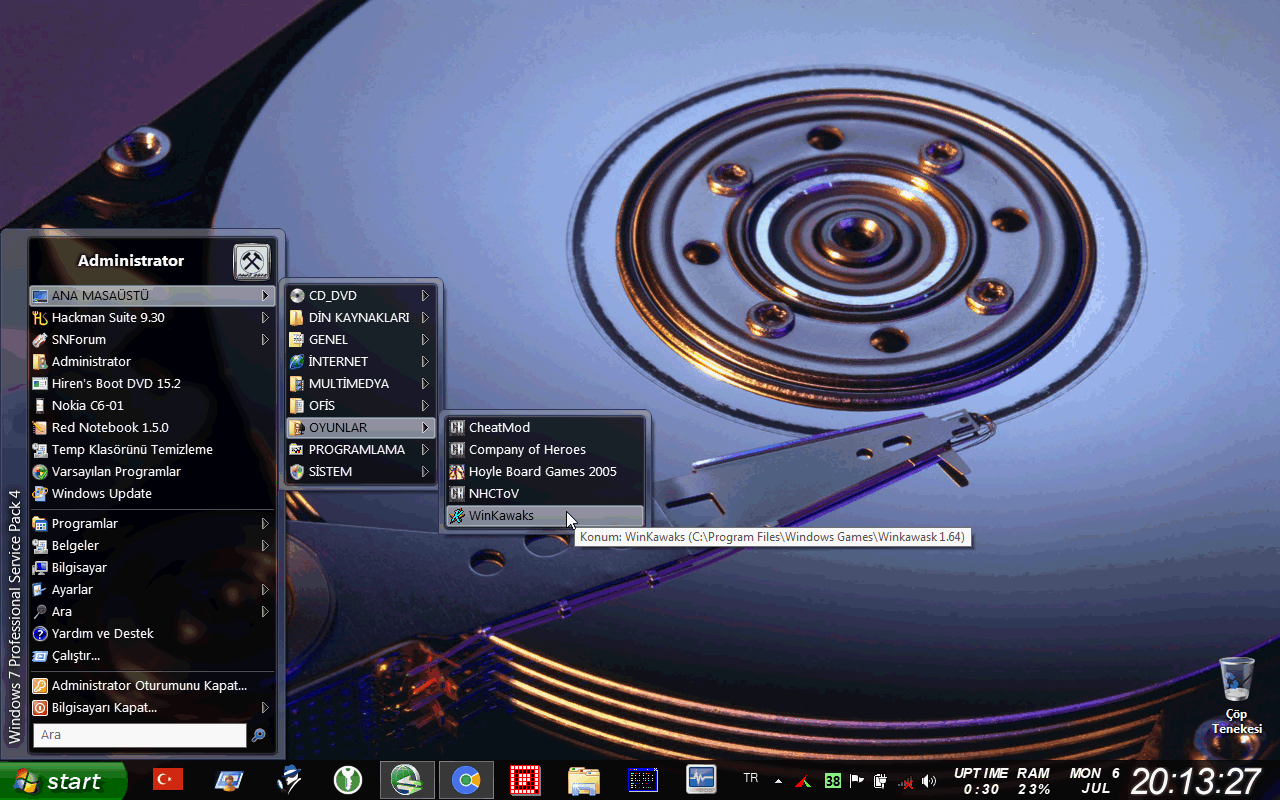Click the TR language indicator
This screenshot has height=800, width=1280.
pyautogui.click(x=751, y=778)
